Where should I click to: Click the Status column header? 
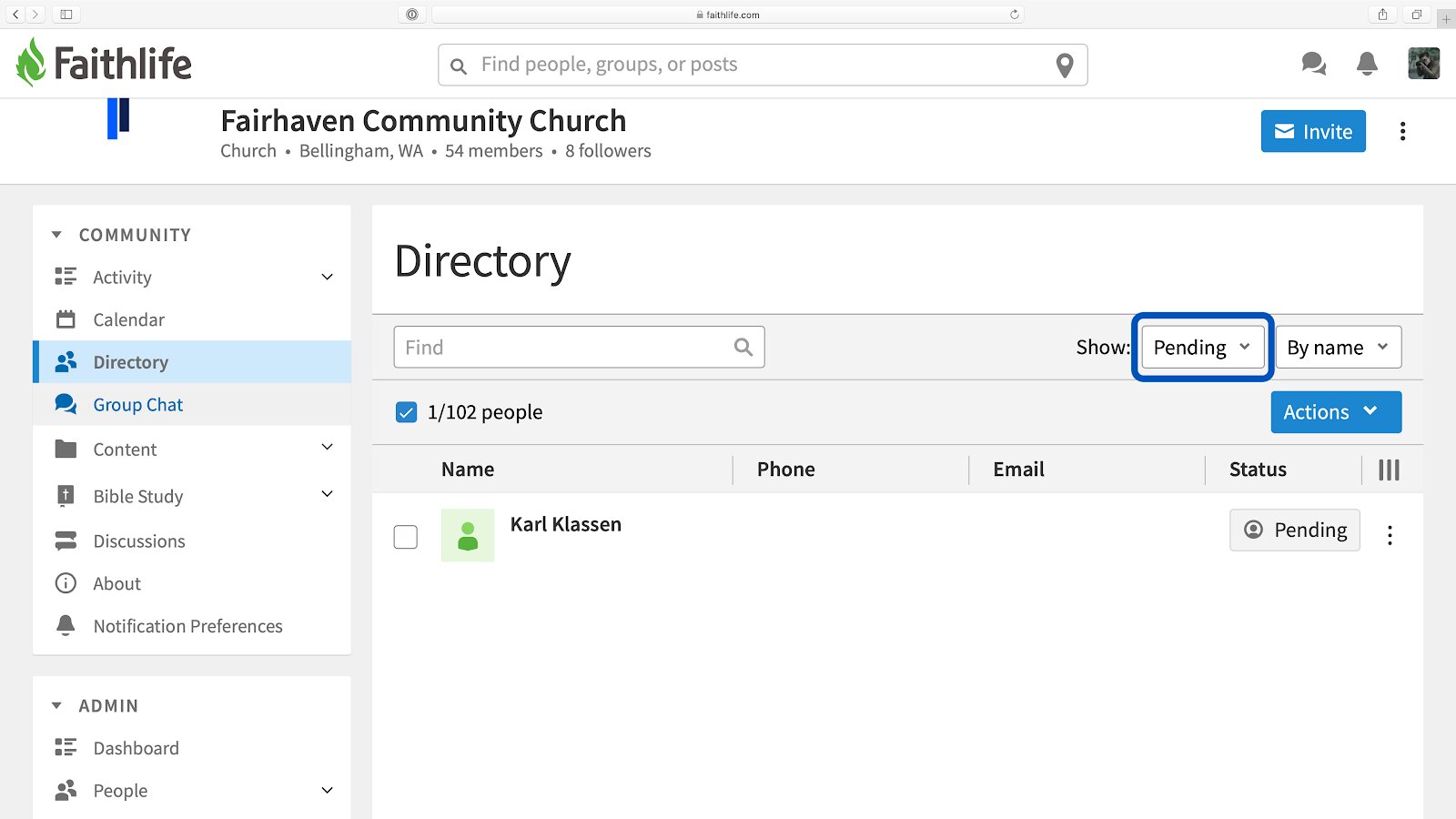(1258, 470)
